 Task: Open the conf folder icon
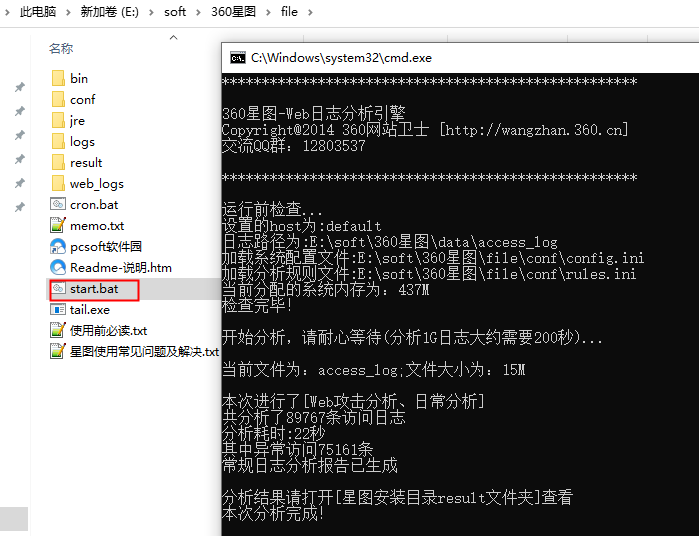pos(58,99)
